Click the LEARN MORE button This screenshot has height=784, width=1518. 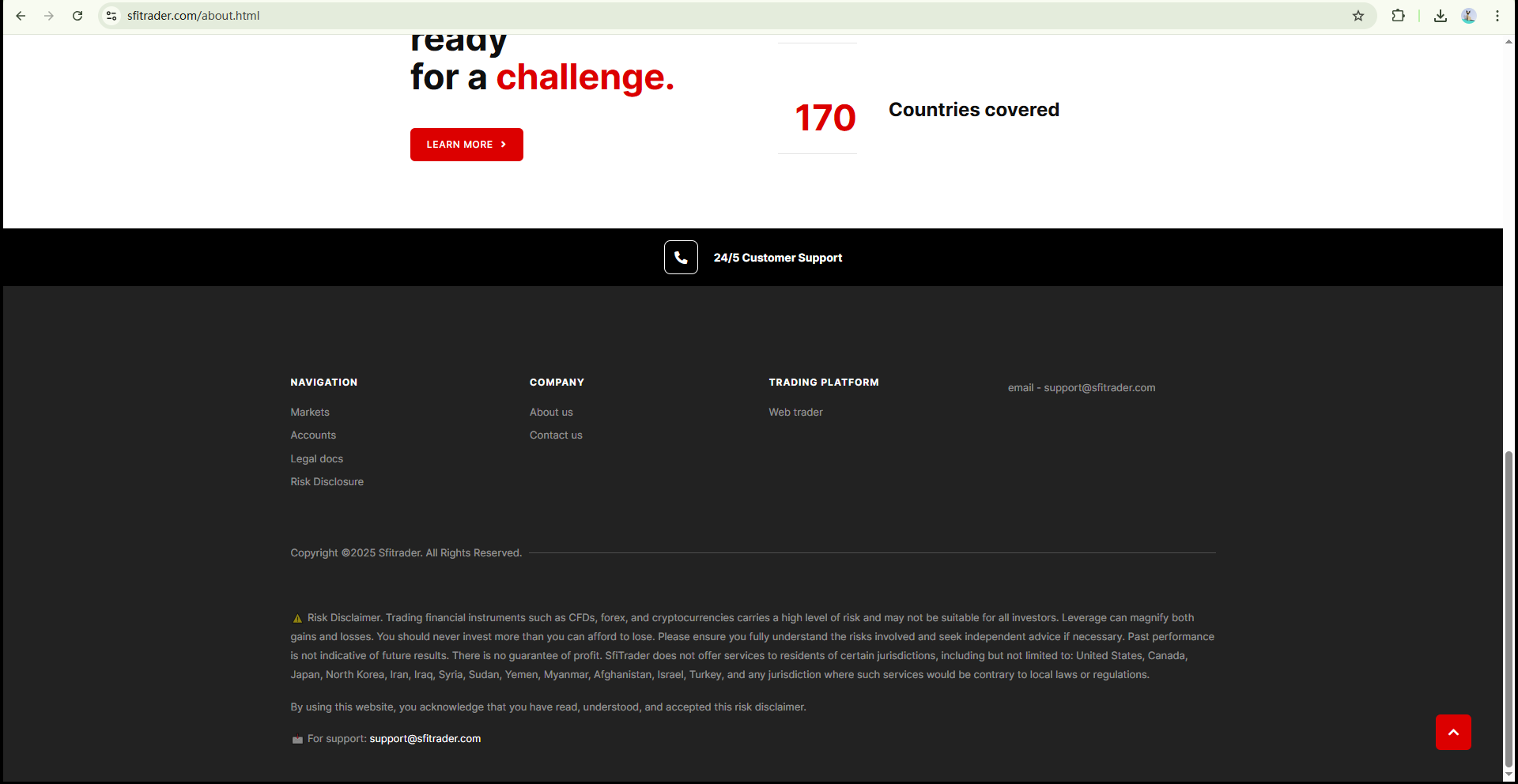pyautogui.click(x=466, y=145)
